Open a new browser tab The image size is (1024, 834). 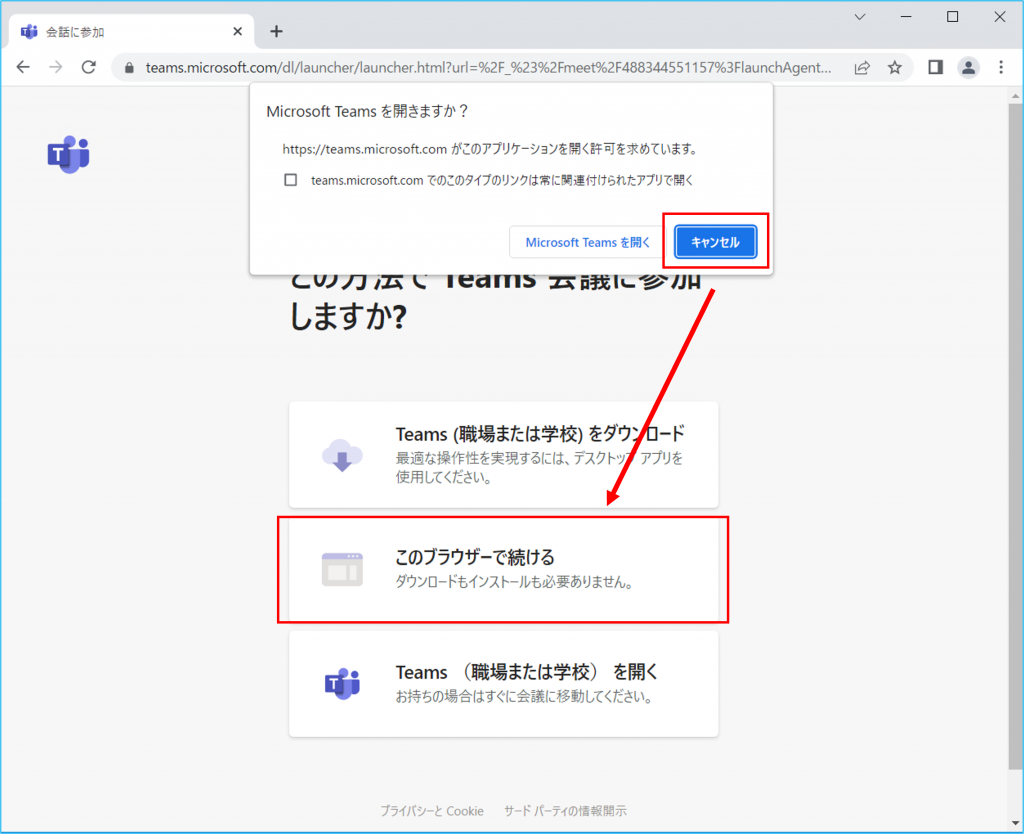click(x=276, y=31)
